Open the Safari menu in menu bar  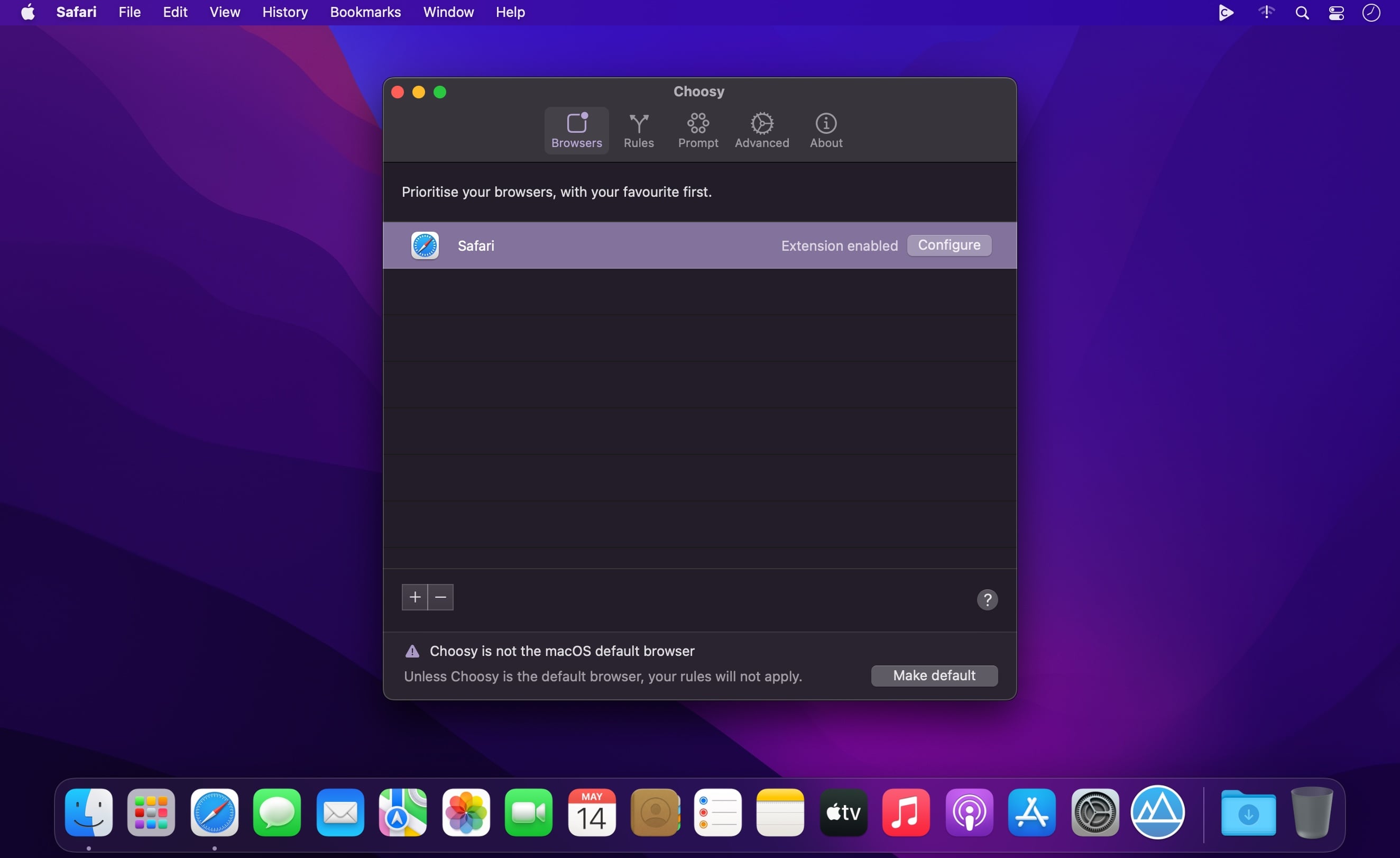[76, 12]
